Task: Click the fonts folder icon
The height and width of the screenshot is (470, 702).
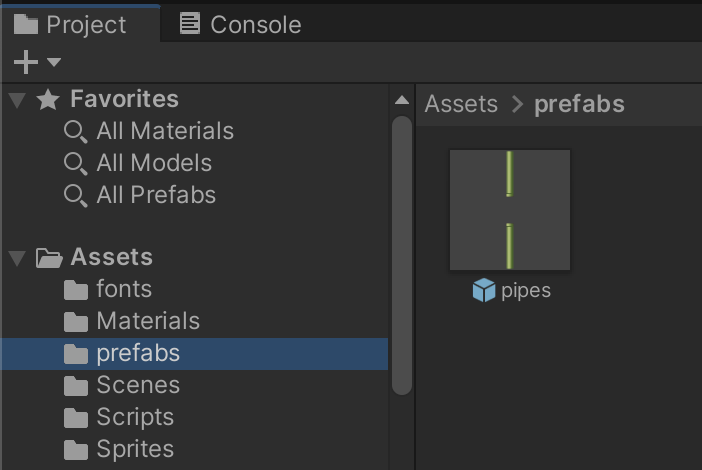Action: coord(76,290)
